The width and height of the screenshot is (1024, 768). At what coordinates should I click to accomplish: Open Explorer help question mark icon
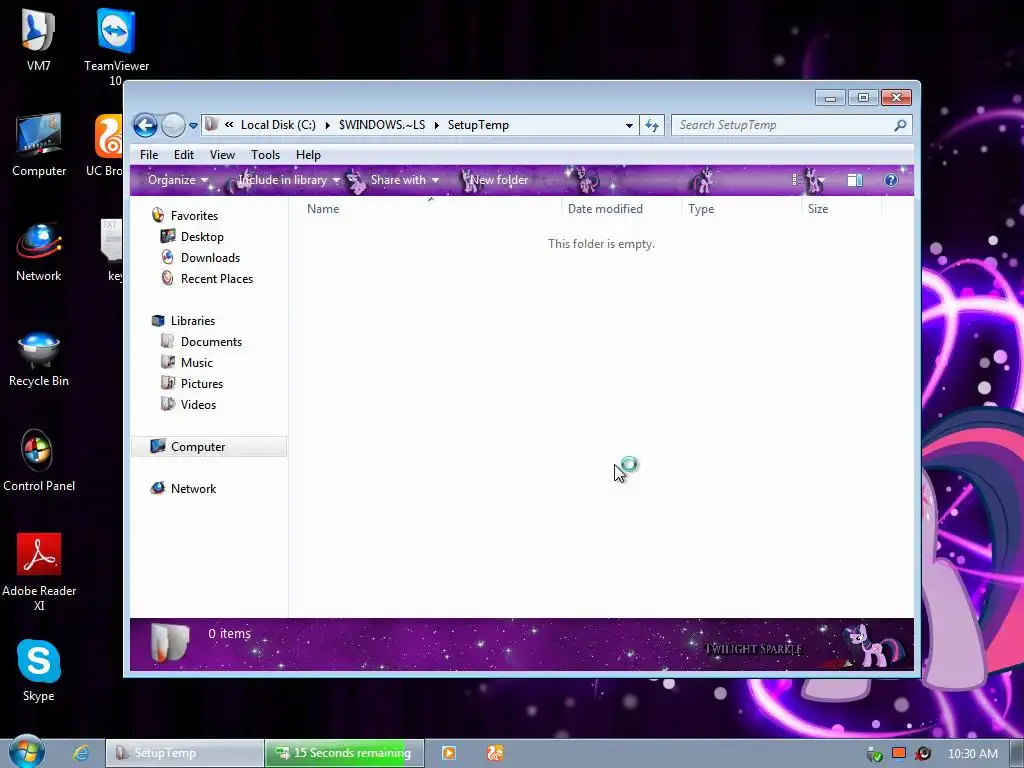point(891,180)
